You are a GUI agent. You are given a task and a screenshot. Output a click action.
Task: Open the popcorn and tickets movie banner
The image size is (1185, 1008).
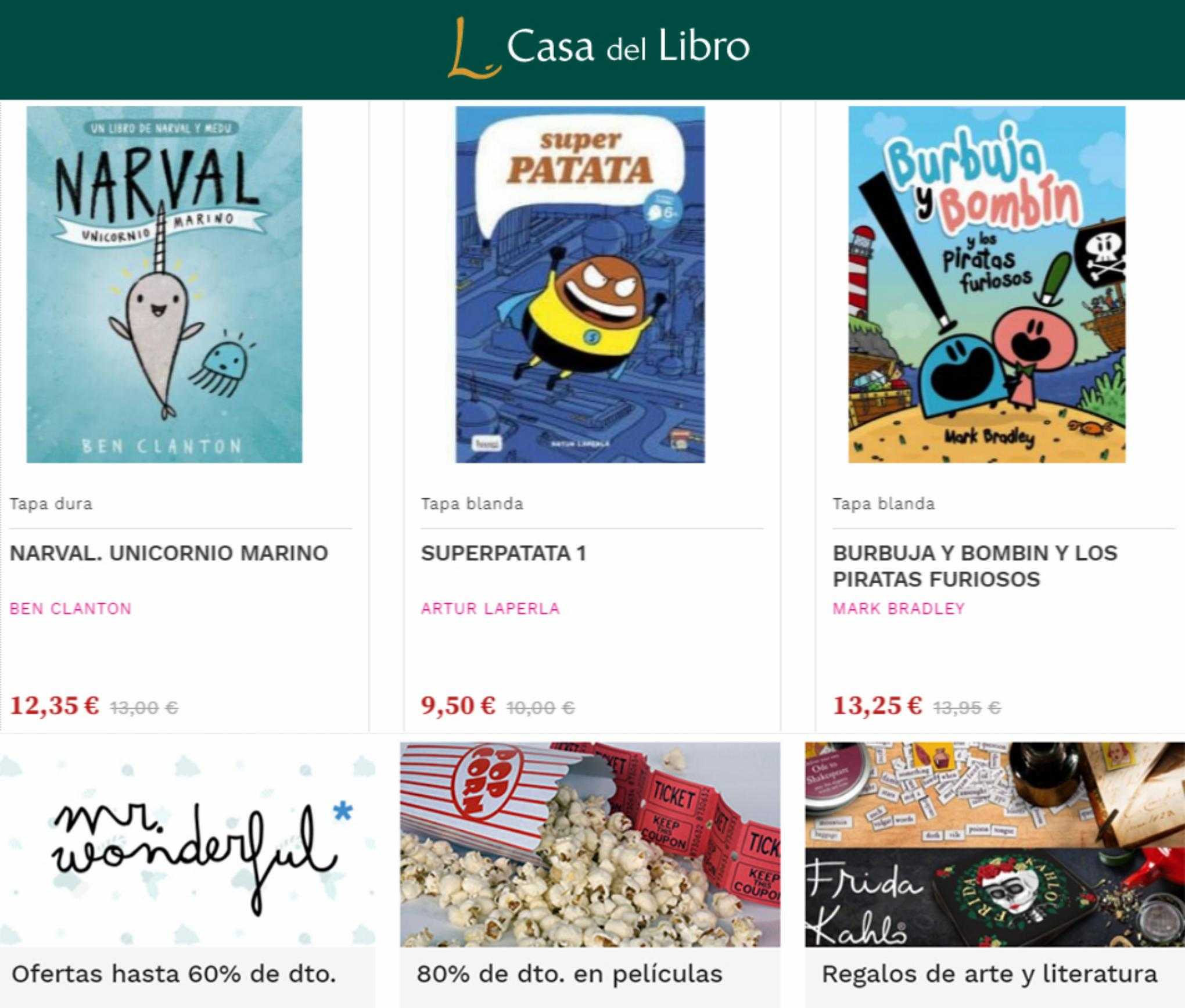tap(590, 845)
